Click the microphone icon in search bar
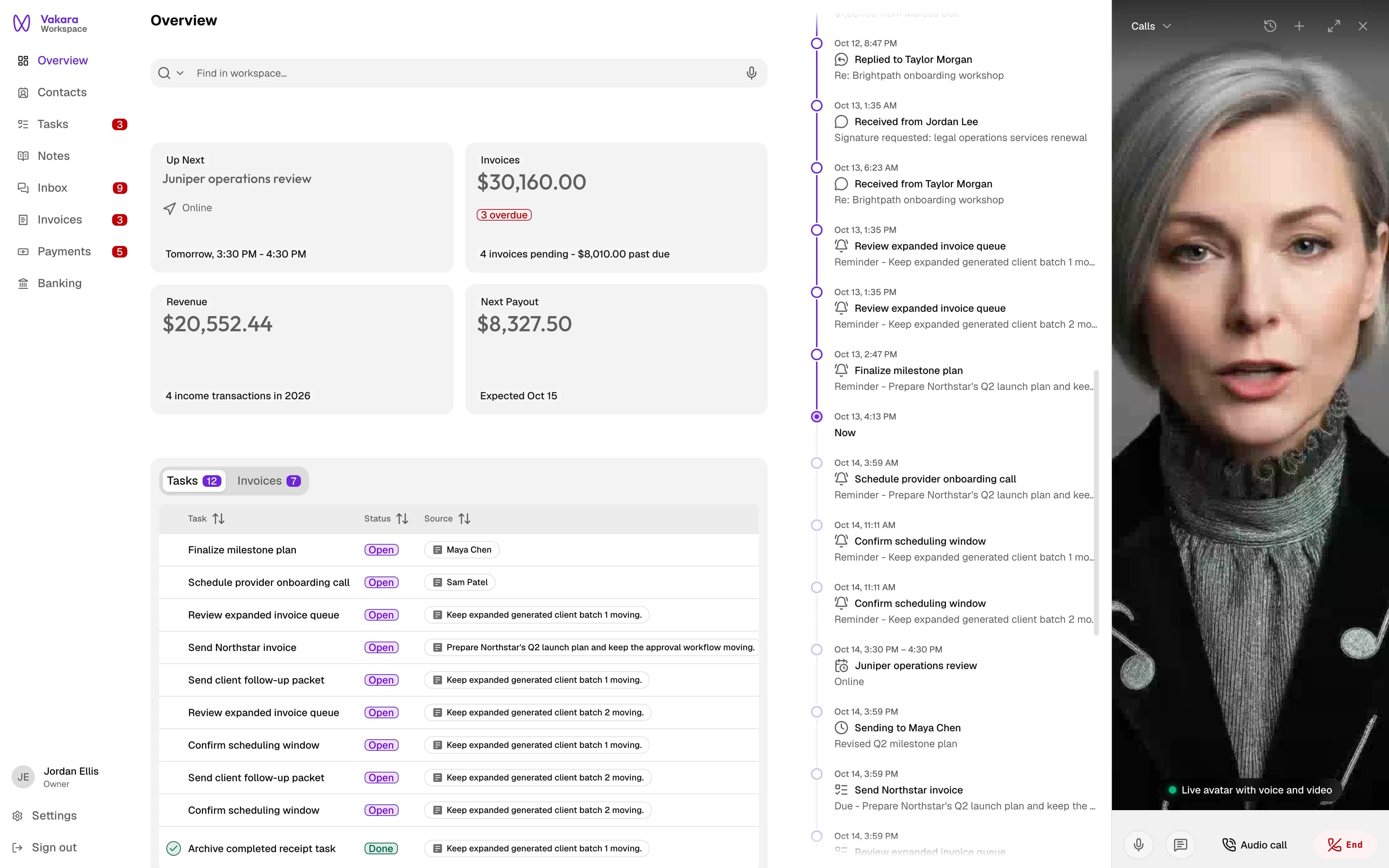The image size is (1389, 868). (x=751, y=73)
